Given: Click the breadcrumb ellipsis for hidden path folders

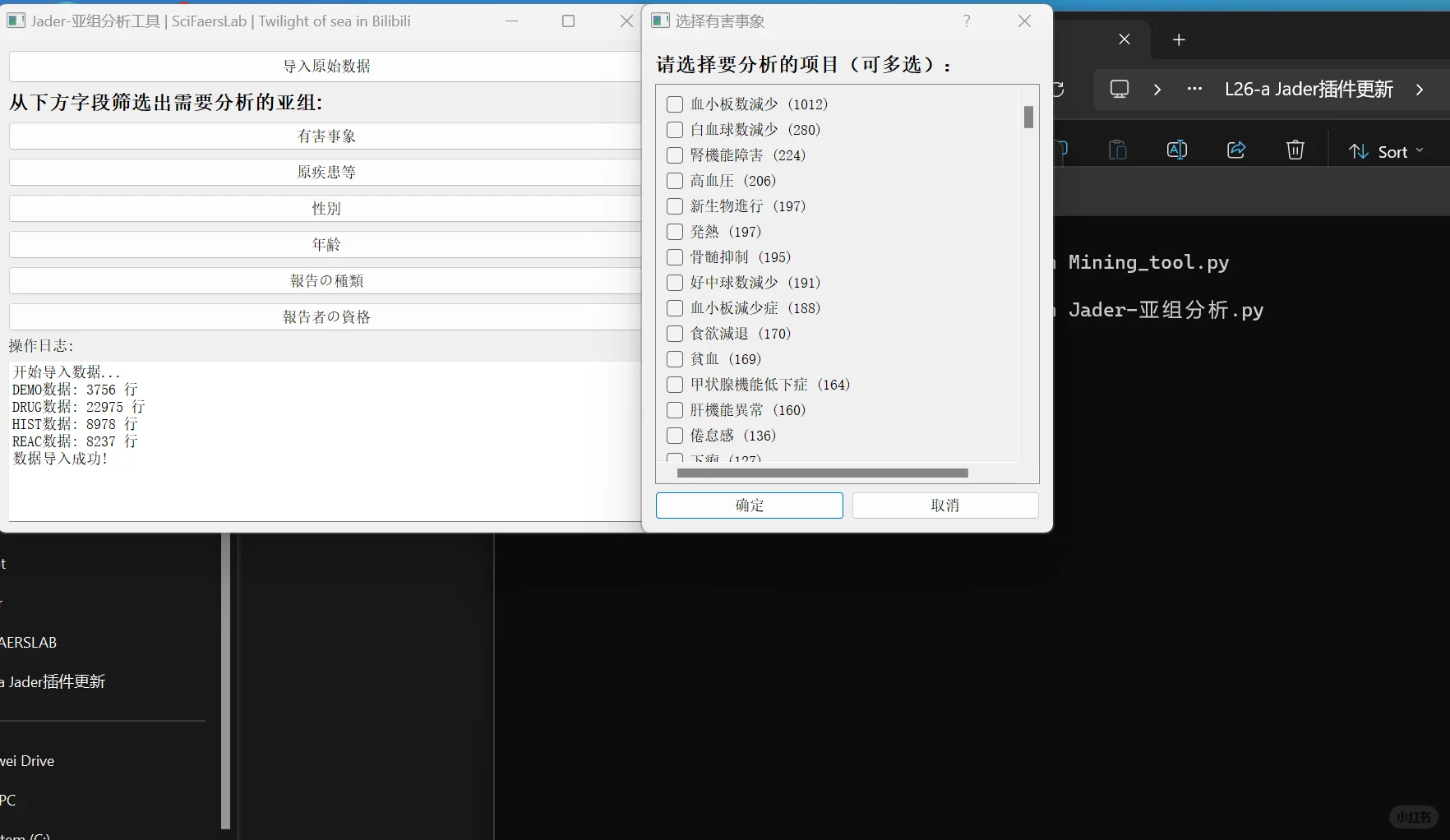Looking at the screenshot, I should pyautogui.click(x=1194, y=88).
